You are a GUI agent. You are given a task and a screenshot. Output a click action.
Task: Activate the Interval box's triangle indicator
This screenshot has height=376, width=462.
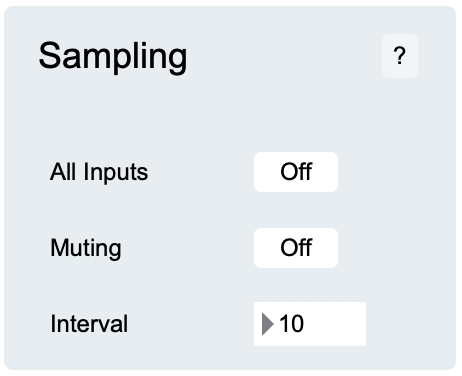click(268, 324)
